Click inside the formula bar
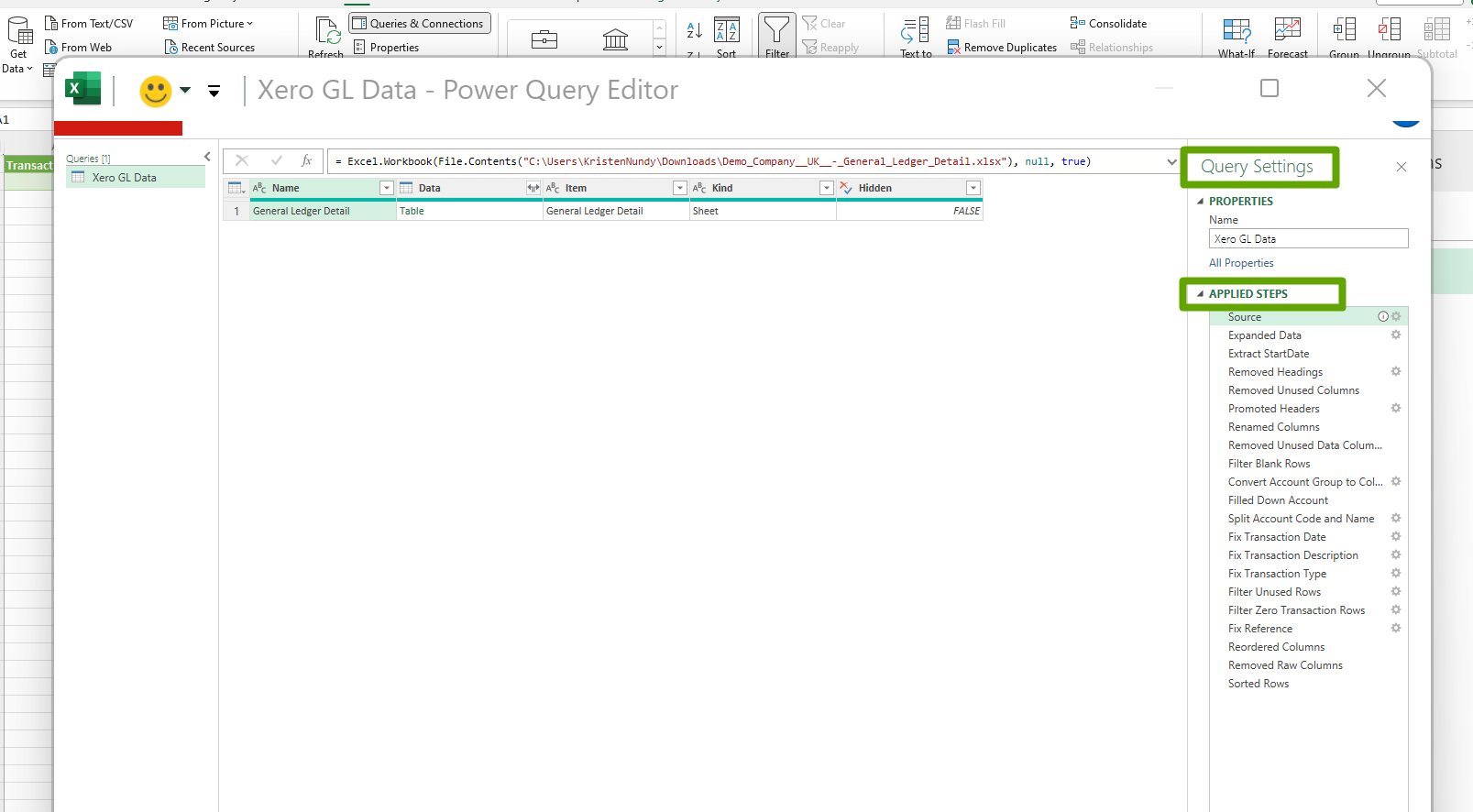Viewport: 1473px width, 812px height. pyautogui.click(x=745, y=161)
